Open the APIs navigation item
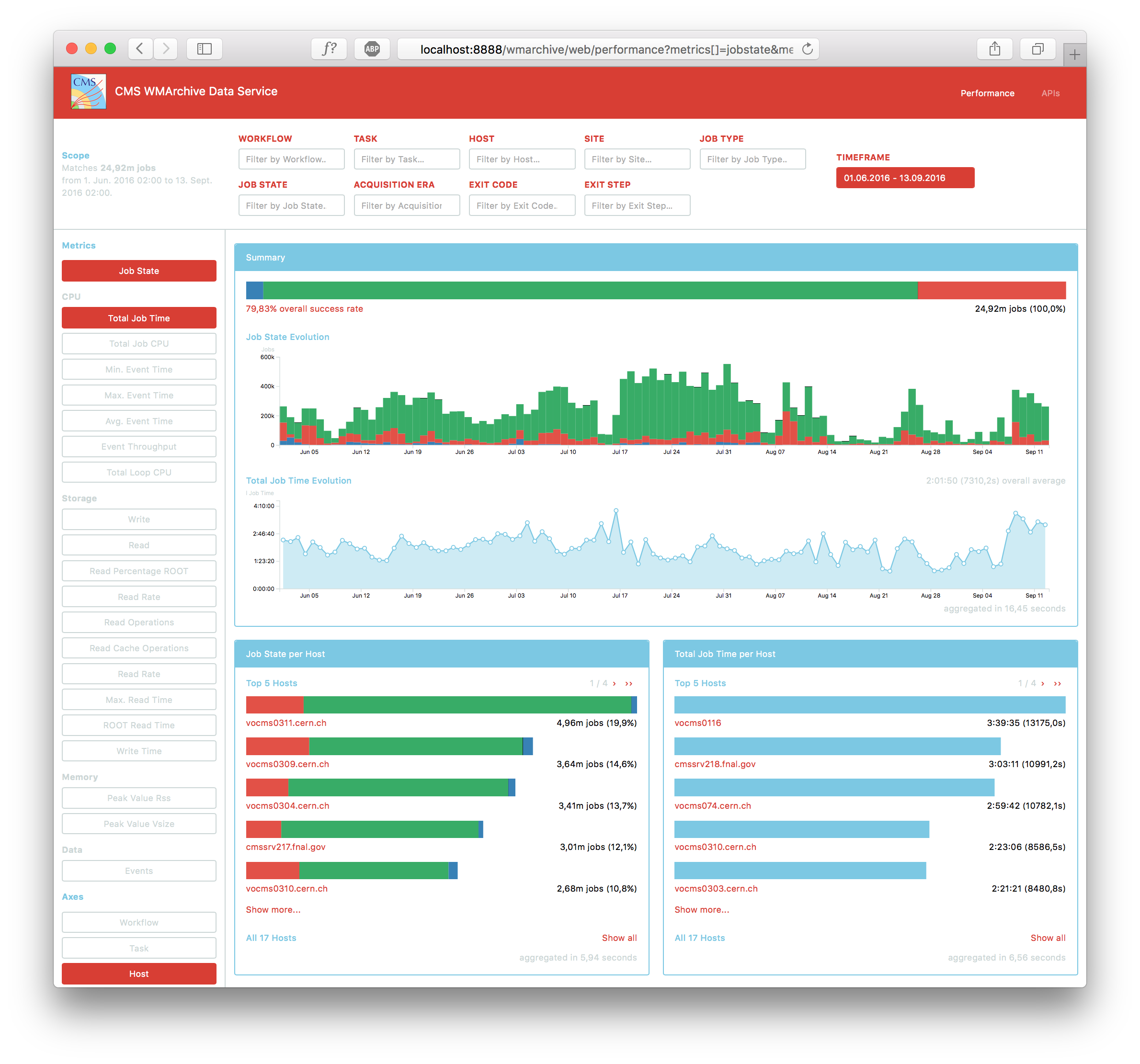 [1050, 93]
